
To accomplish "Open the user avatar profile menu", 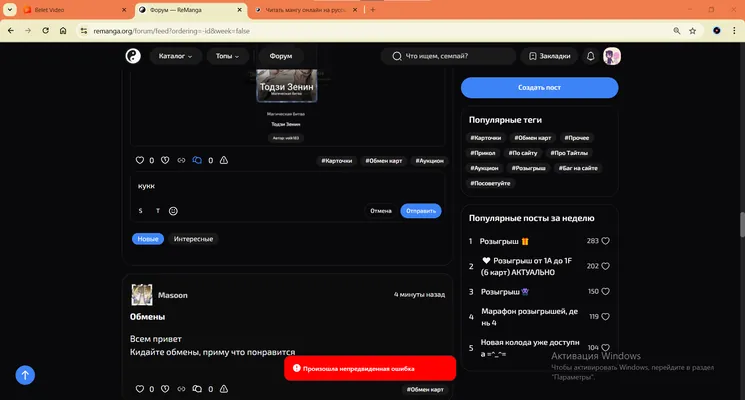I will 612,56.
